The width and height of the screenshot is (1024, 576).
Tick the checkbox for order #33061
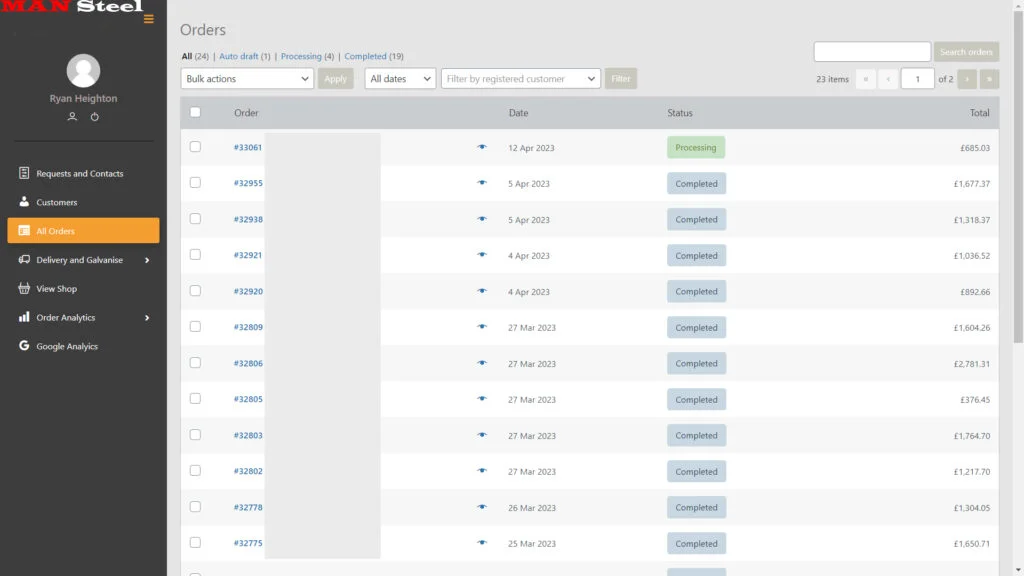click(195, 147)
